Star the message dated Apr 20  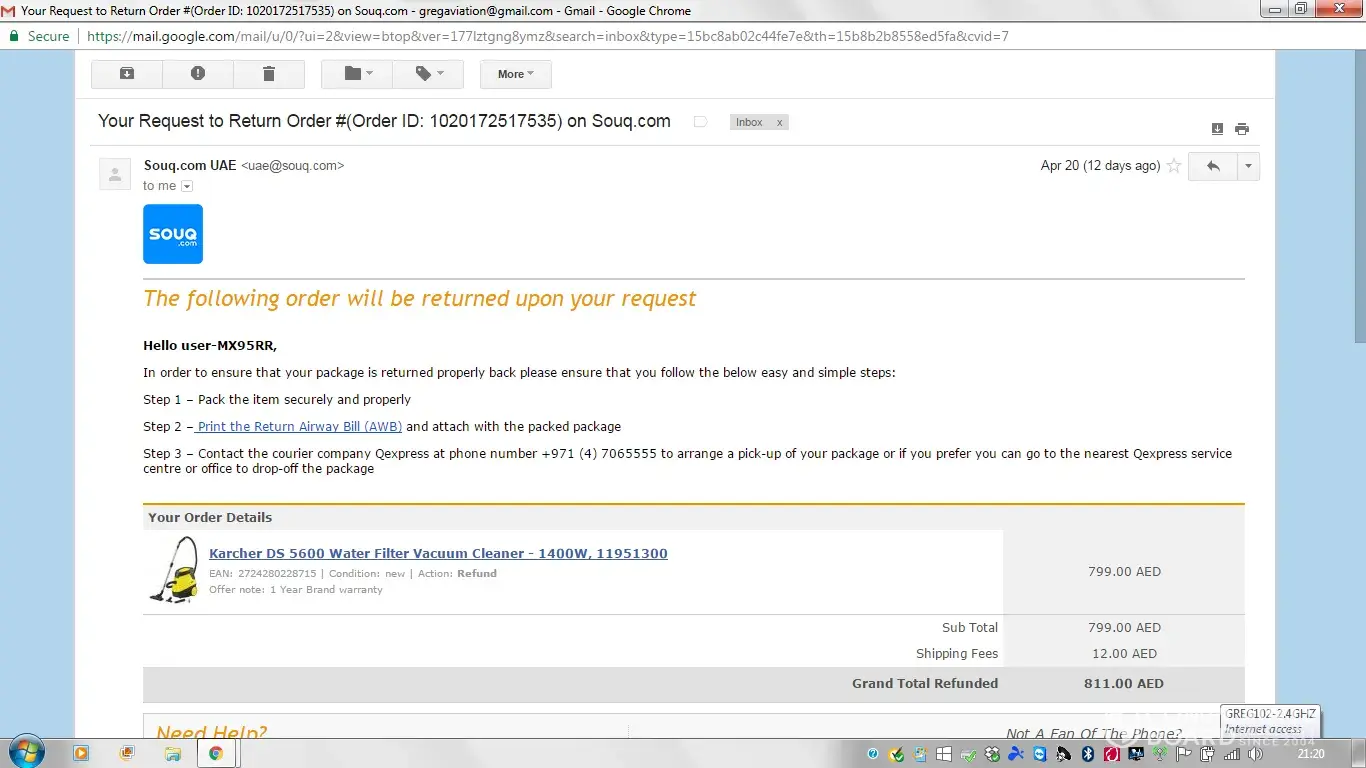[1174, 166]
